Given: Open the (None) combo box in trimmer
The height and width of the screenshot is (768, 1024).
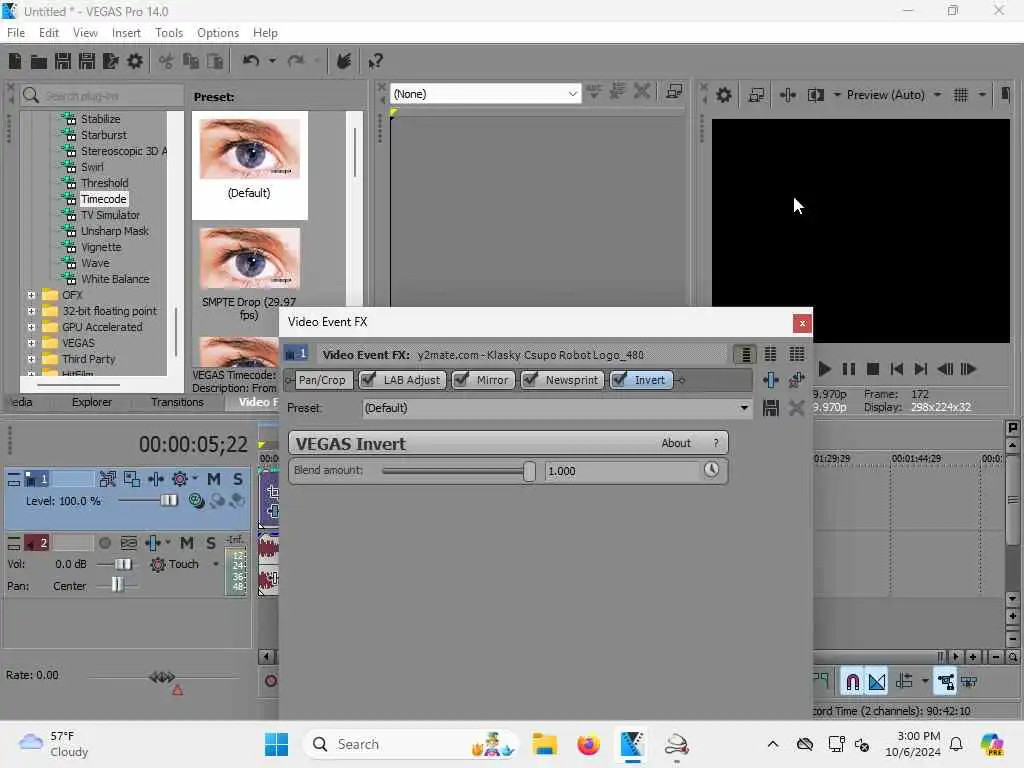Looking at the screenshot, I should coord(572,94).
